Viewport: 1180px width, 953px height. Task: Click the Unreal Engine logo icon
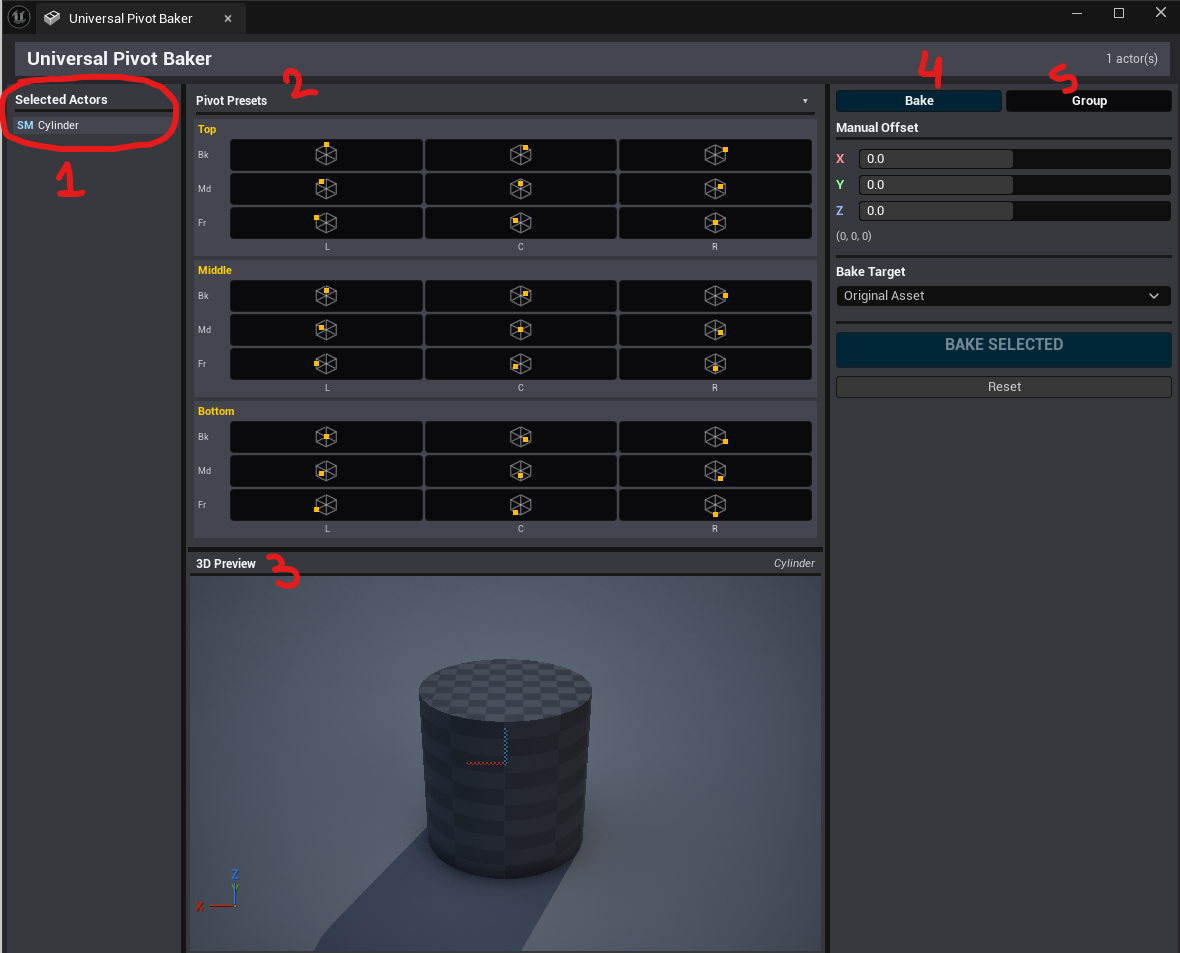19,17
